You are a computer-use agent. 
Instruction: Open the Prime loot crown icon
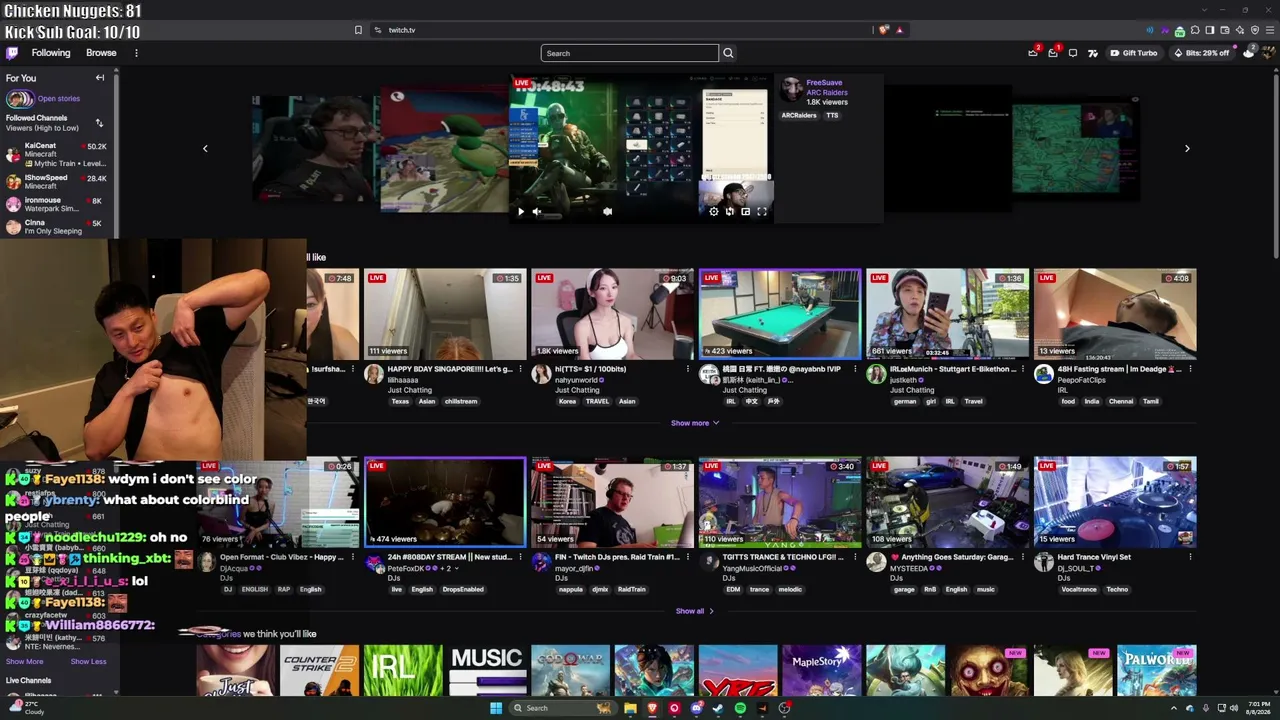click(1033, 53)
